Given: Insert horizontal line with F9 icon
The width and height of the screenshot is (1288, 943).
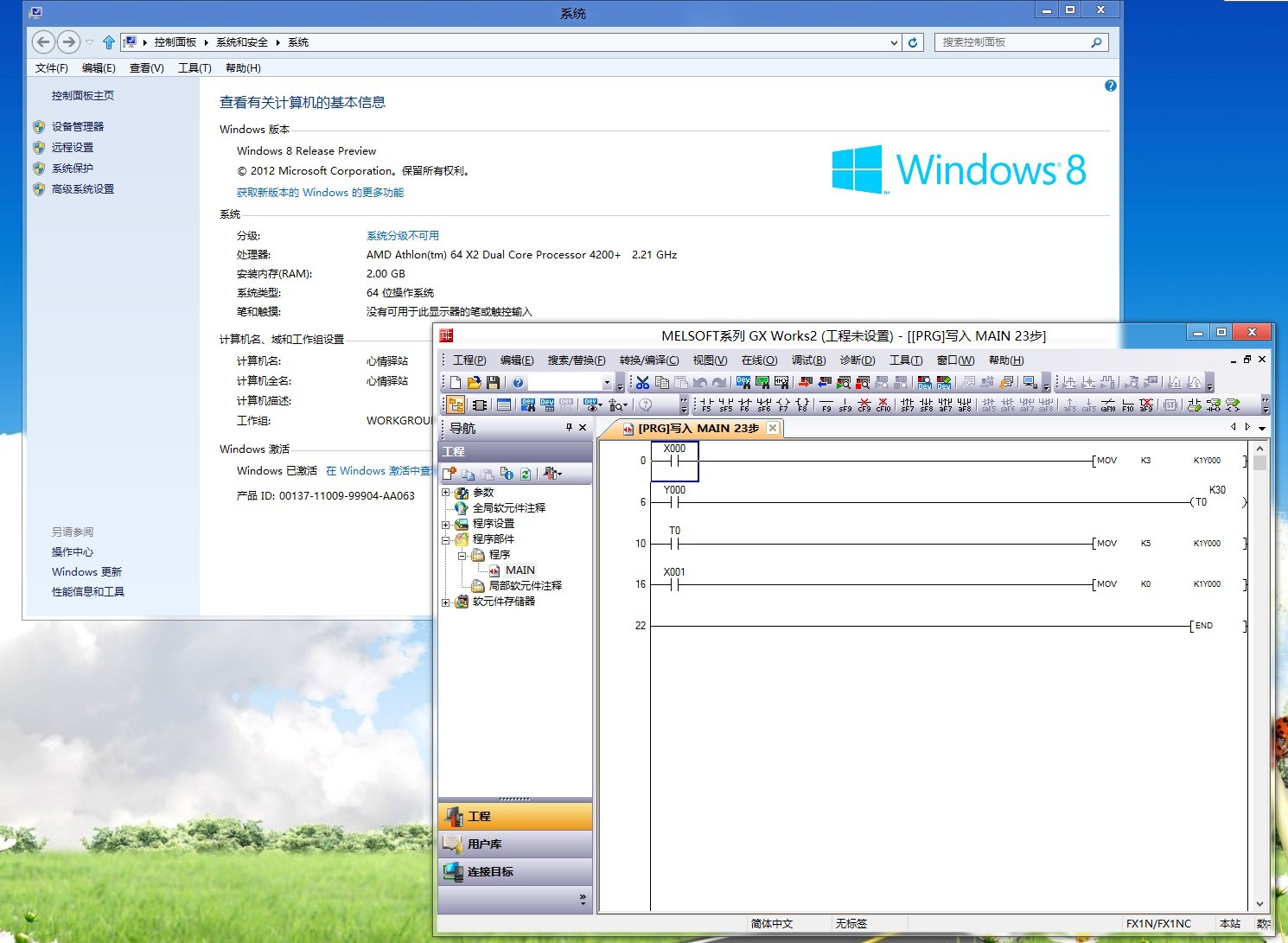Looking at the screenshot, I should 826,405.
